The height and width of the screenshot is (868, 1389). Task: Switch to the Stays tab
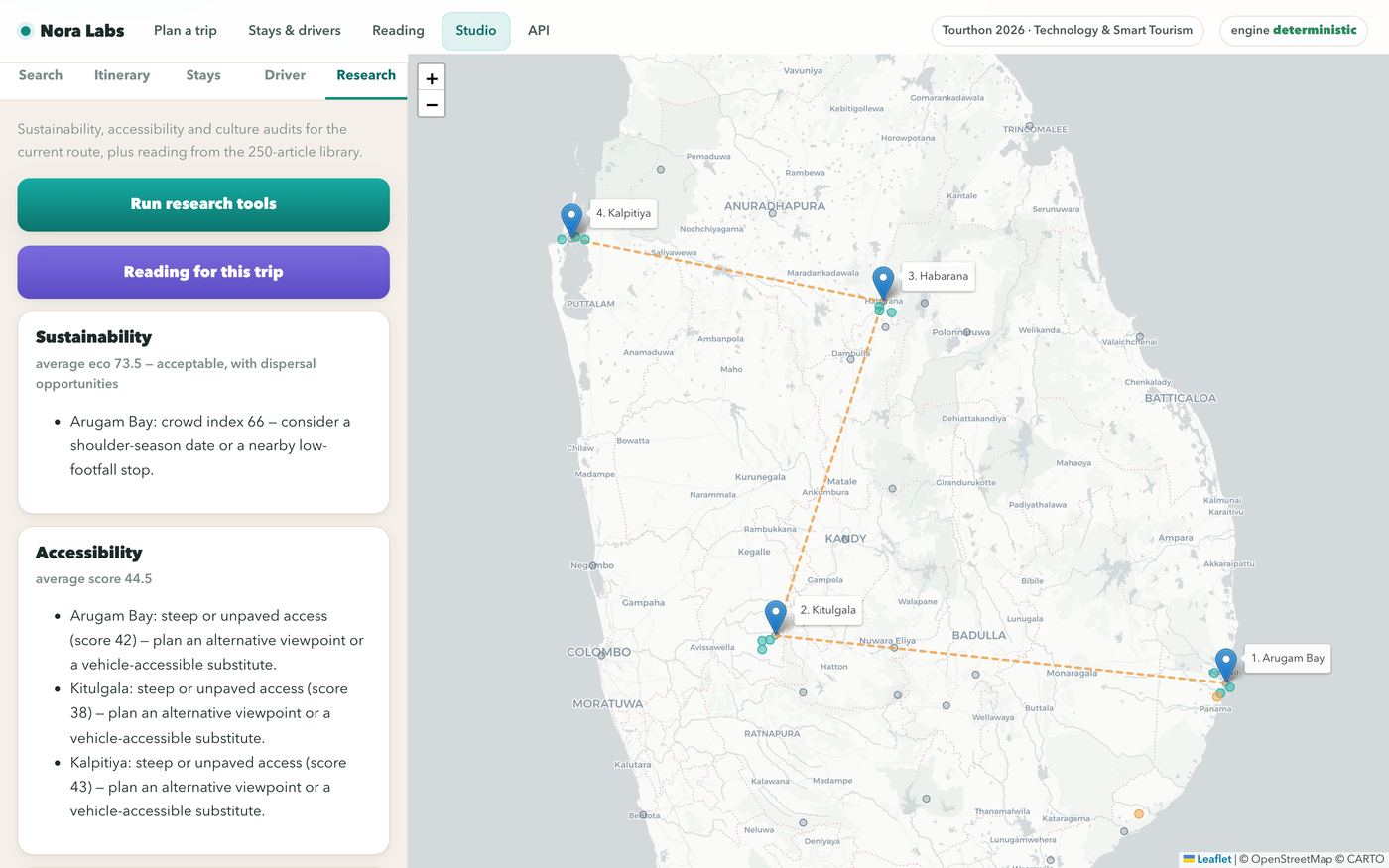(203, 75)
